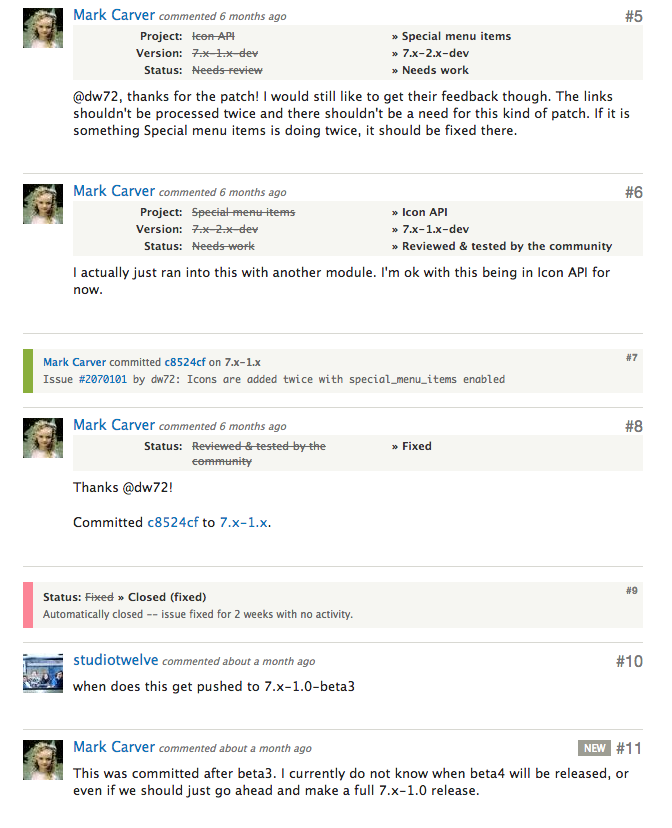Click Mark Carver's name in commit entry #7
This screenshot has height=828, width=672.
pyautogui.click(x=74, y=362)
